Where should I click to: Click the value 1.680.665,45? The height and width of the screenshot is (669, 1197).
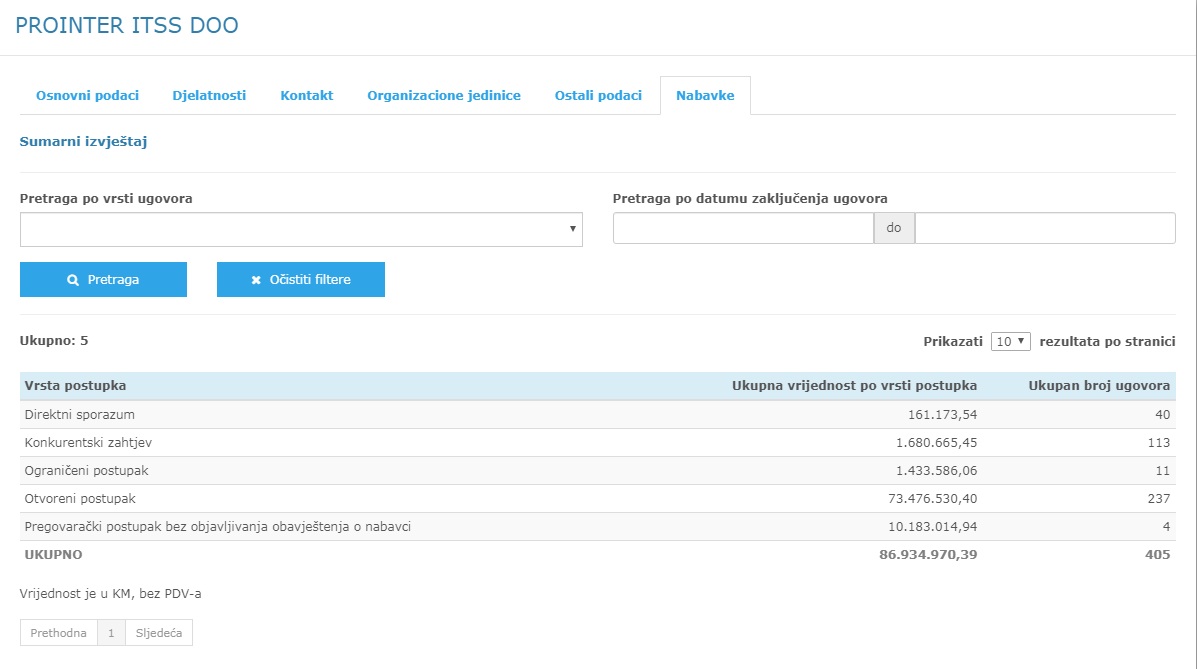click(x=936, y=443)
